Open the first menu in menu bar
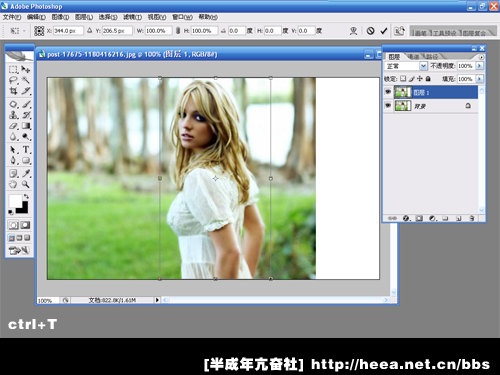500x375 pixels. click(12, 17)
